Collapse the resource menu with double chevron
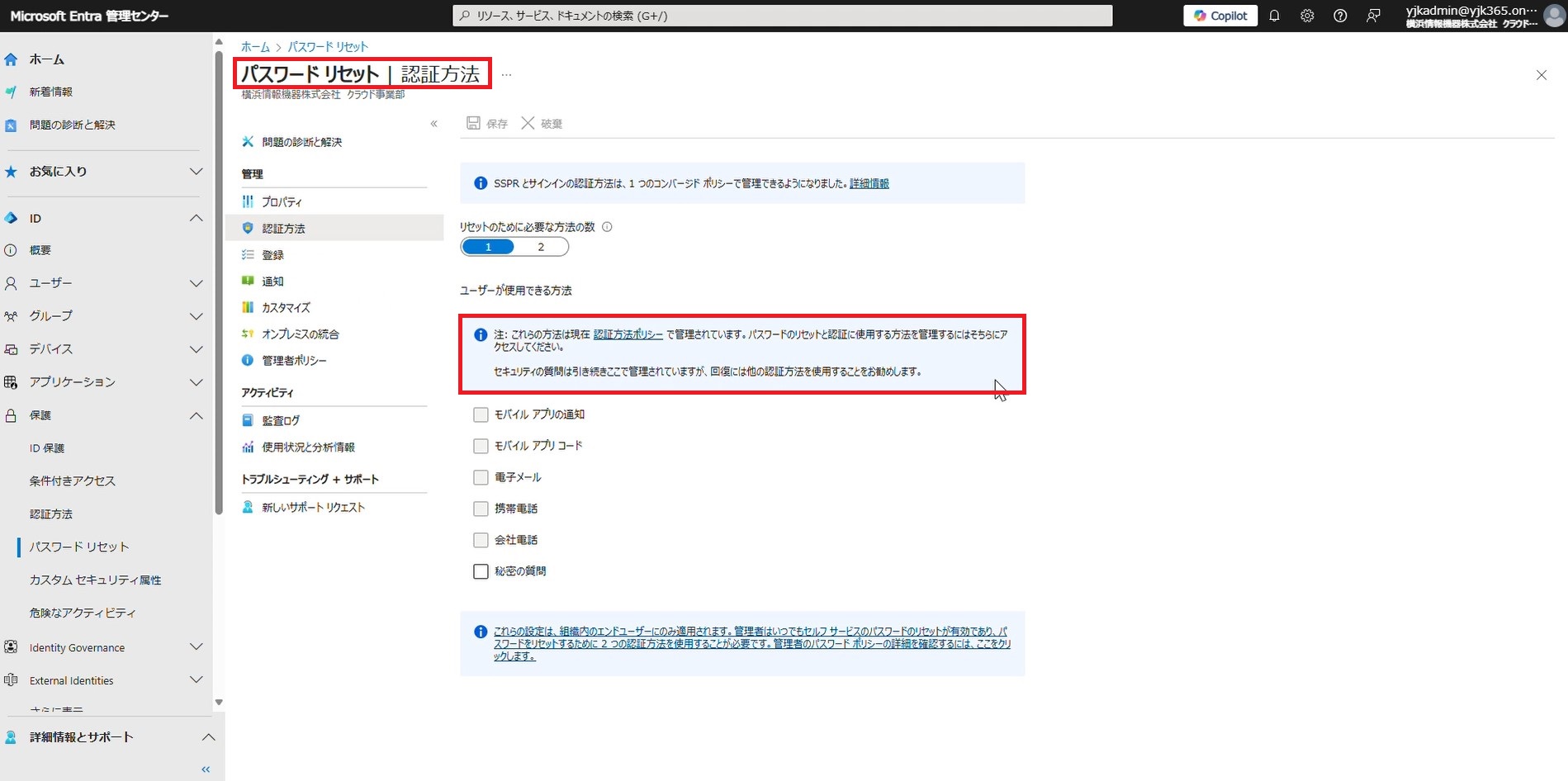Screen dimensions: 1568x781 (433, 124)
